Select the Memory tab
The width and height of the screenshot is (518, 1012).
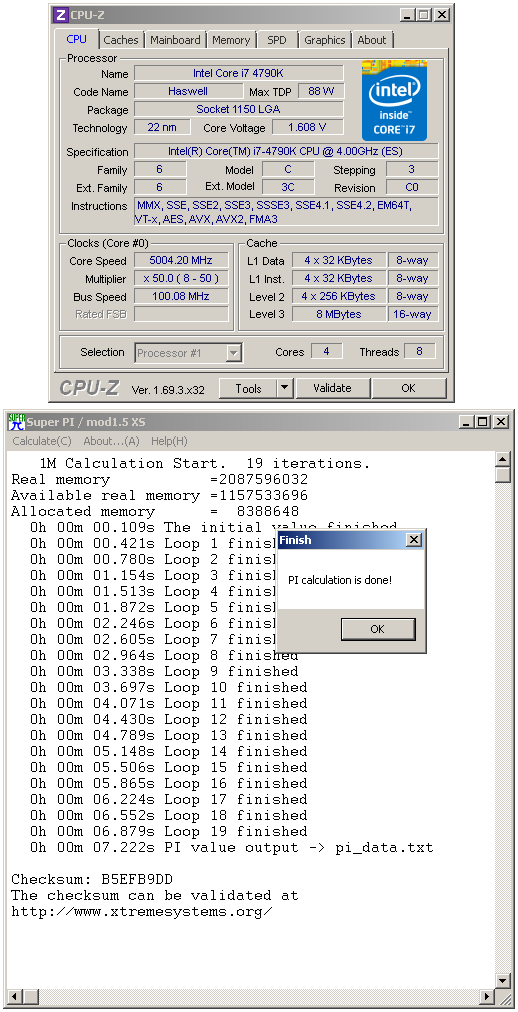tap(231, 40)
